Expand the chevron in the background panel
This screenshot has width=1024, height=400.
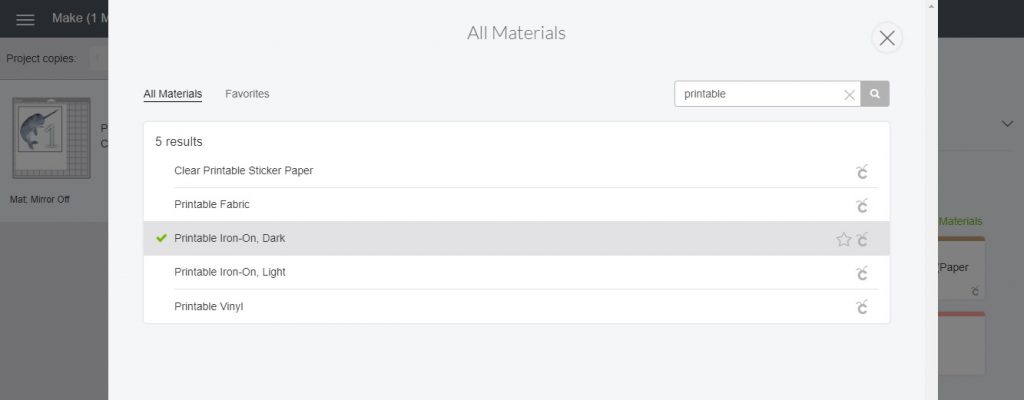[x=1008, y=124]
